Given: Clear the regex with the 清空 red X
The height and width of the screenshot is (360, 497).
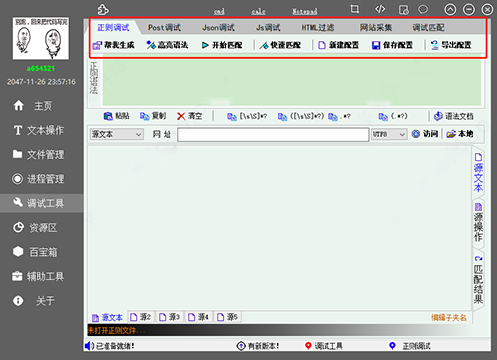Looking at the screenshot, I should pos(181,116).
